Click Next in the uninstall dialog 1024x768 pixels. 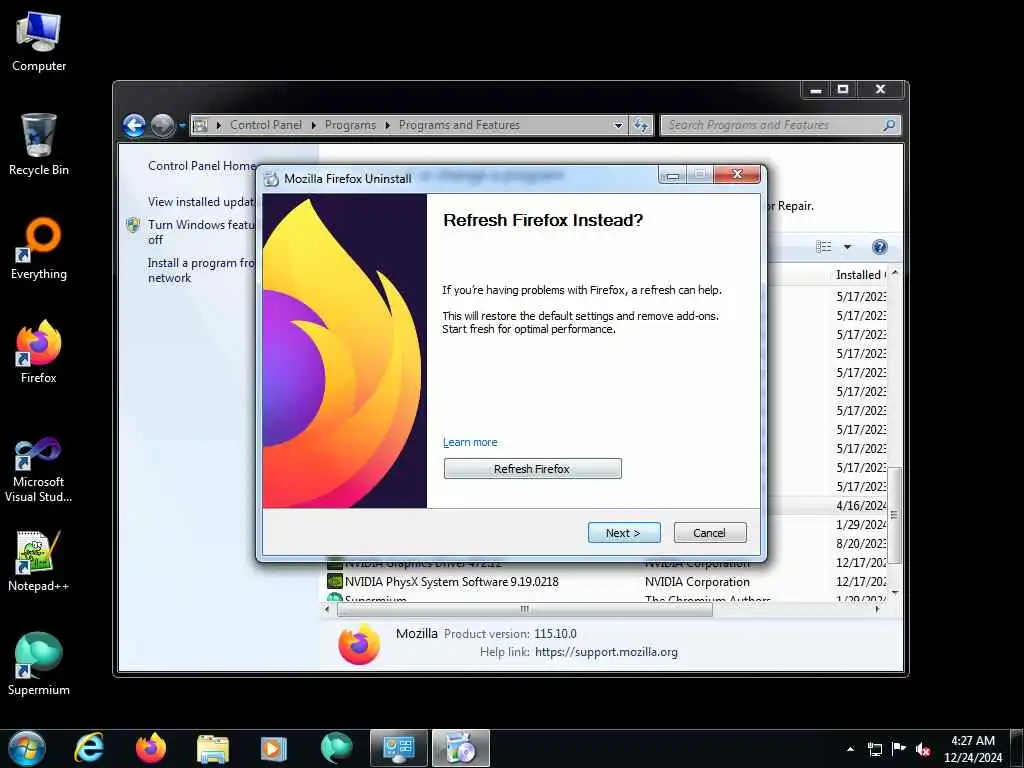point(624,533)
